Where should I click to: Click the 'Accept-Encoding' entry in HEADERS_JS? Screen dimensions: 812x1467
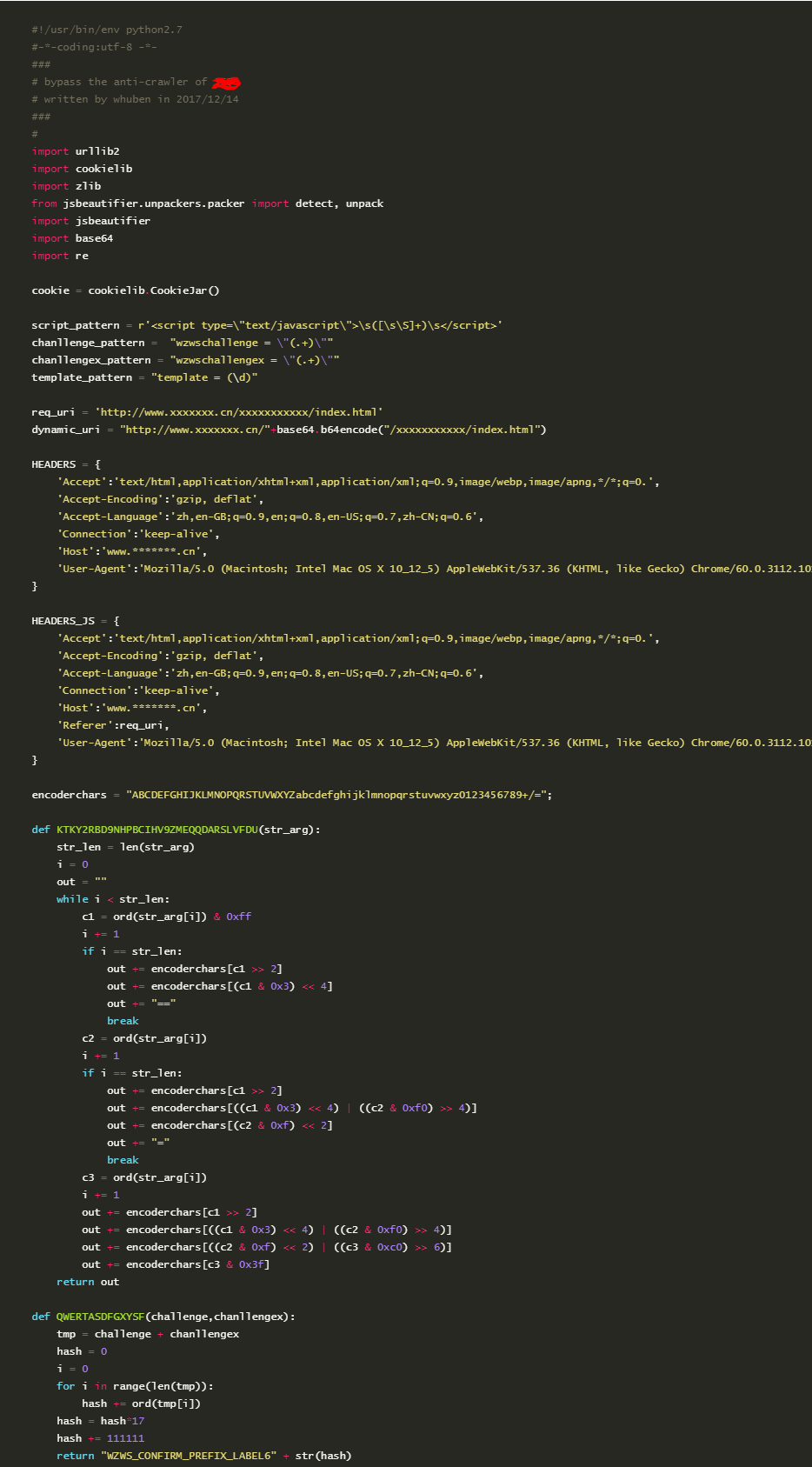pos(161,656)
